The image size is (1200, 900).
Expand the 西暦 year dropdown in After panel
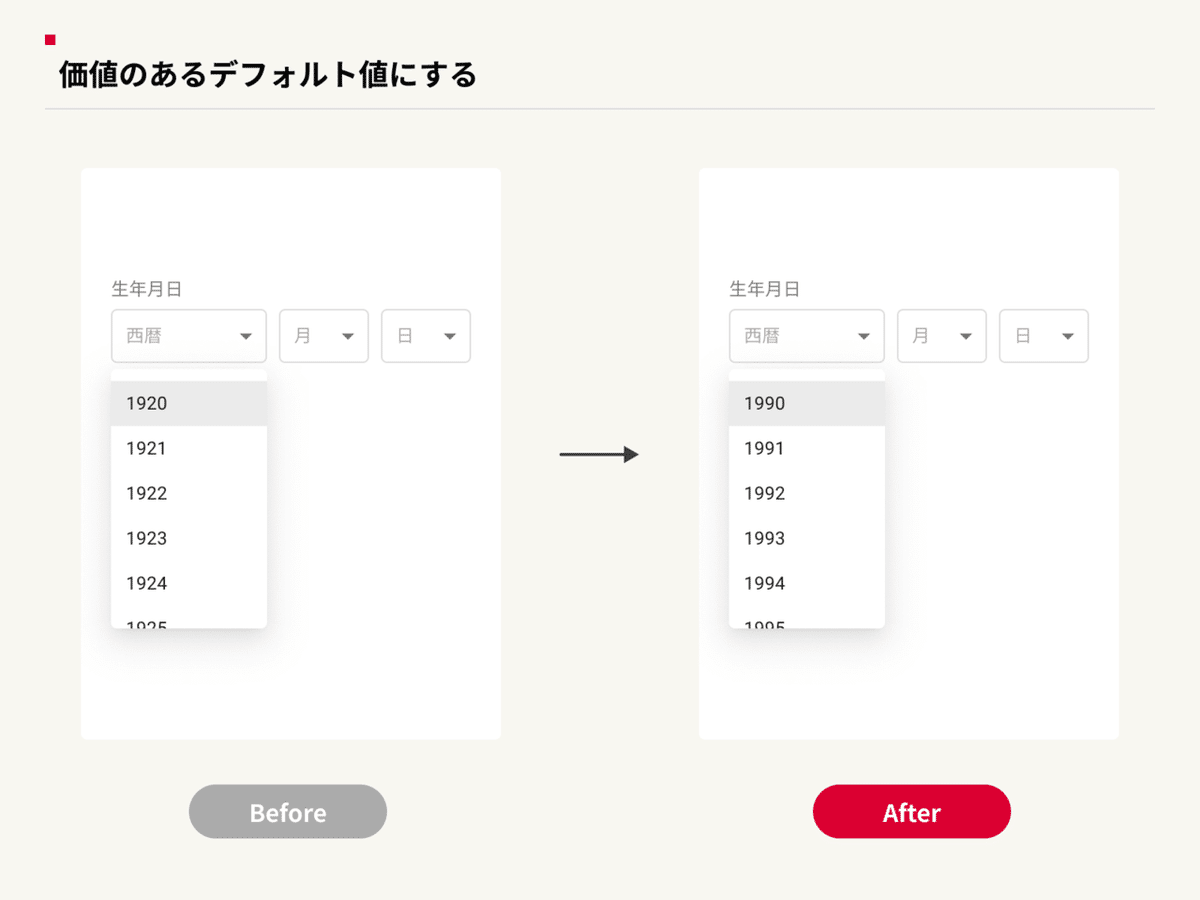[x=807, y=336]
